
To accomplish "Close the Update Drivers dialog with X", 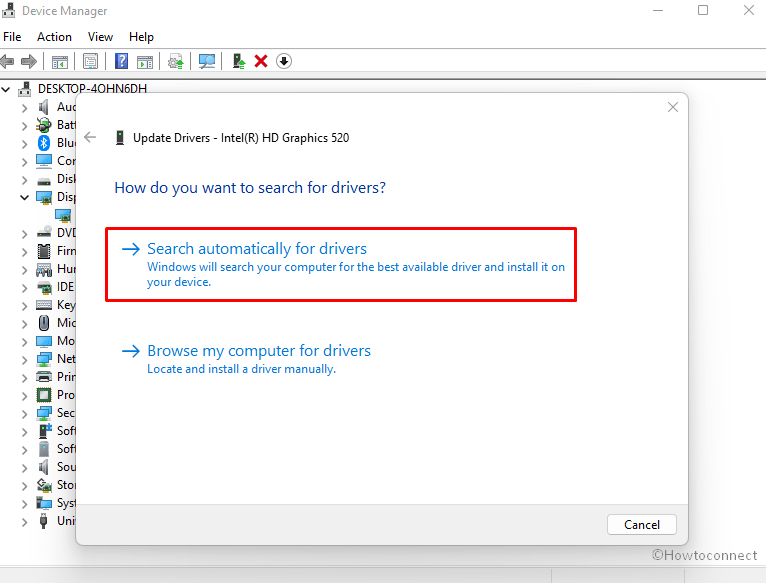I will (673, 107).
